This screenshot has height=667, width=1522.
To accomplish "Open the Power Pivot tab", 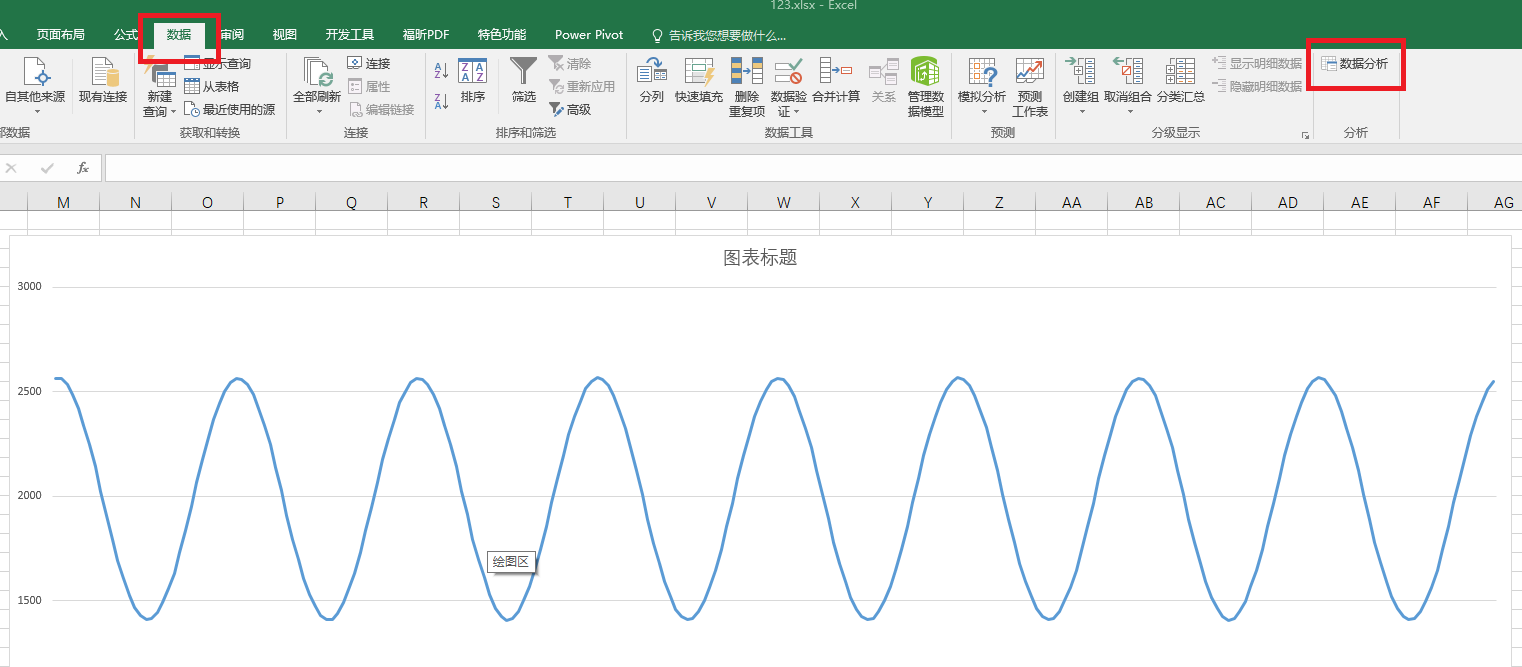I will pyautogui.click(x=588, y=33).
